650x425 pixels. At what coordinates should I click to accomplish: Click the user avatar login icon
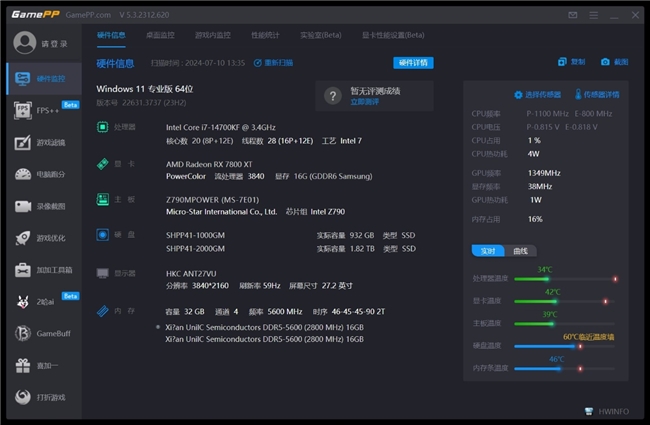(25, 43)
